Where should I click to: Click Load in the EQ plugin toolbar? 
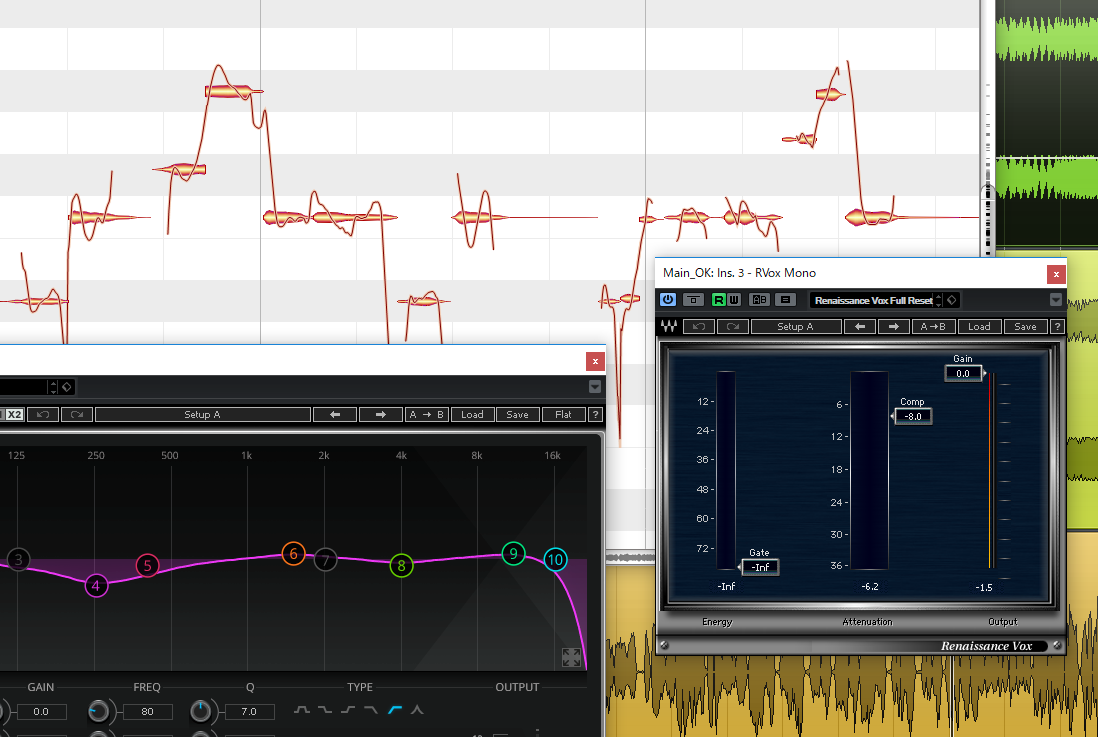click(472, 415)
